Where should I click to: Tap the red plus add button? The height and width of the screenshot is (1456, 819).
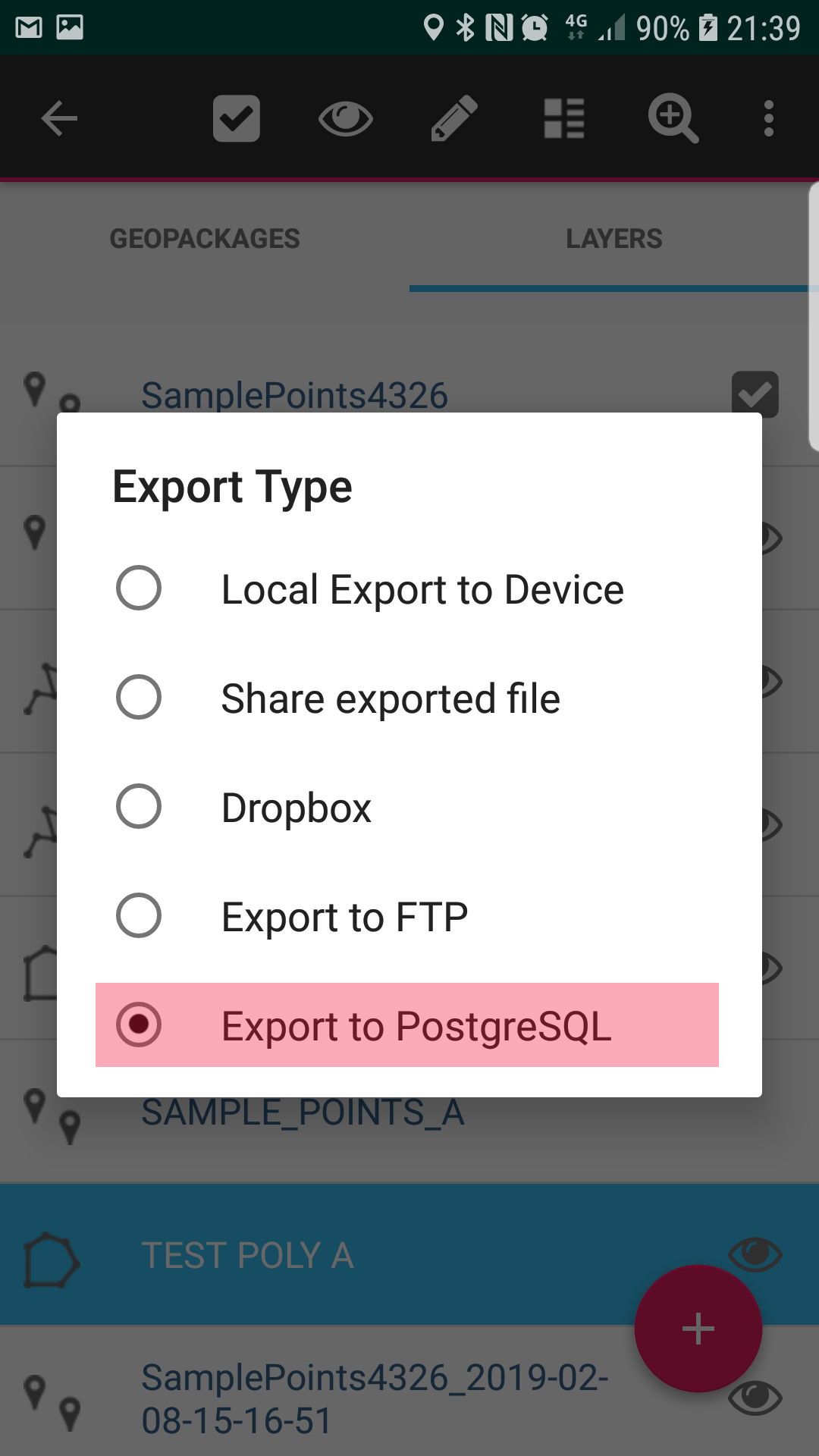coord(698,1329)
